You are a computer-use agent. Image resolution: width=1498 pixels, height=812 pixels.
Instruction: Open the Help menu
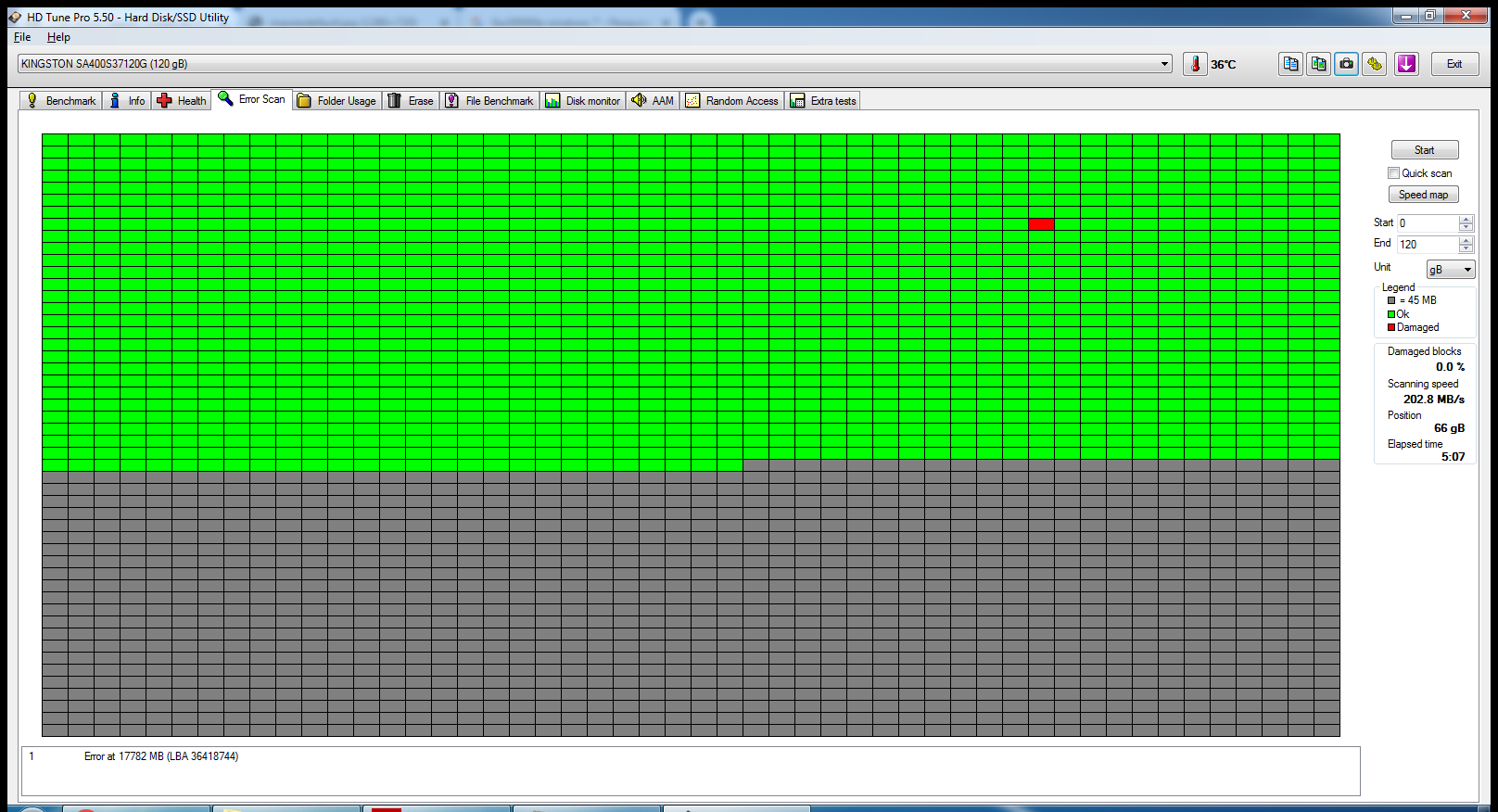point(58,37)
